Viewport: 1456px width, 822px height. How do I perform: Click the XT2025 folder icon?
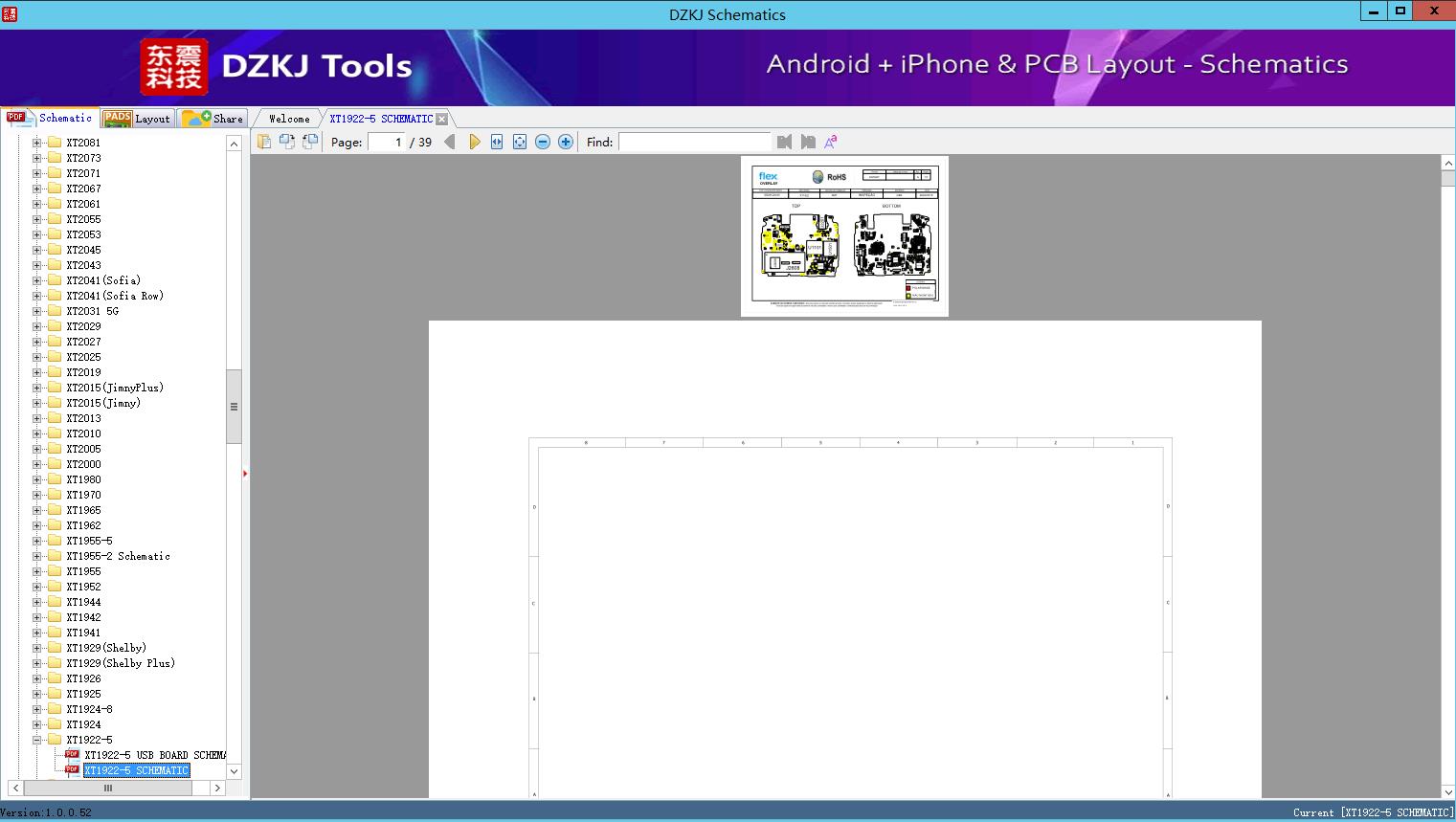coord(55,357)
